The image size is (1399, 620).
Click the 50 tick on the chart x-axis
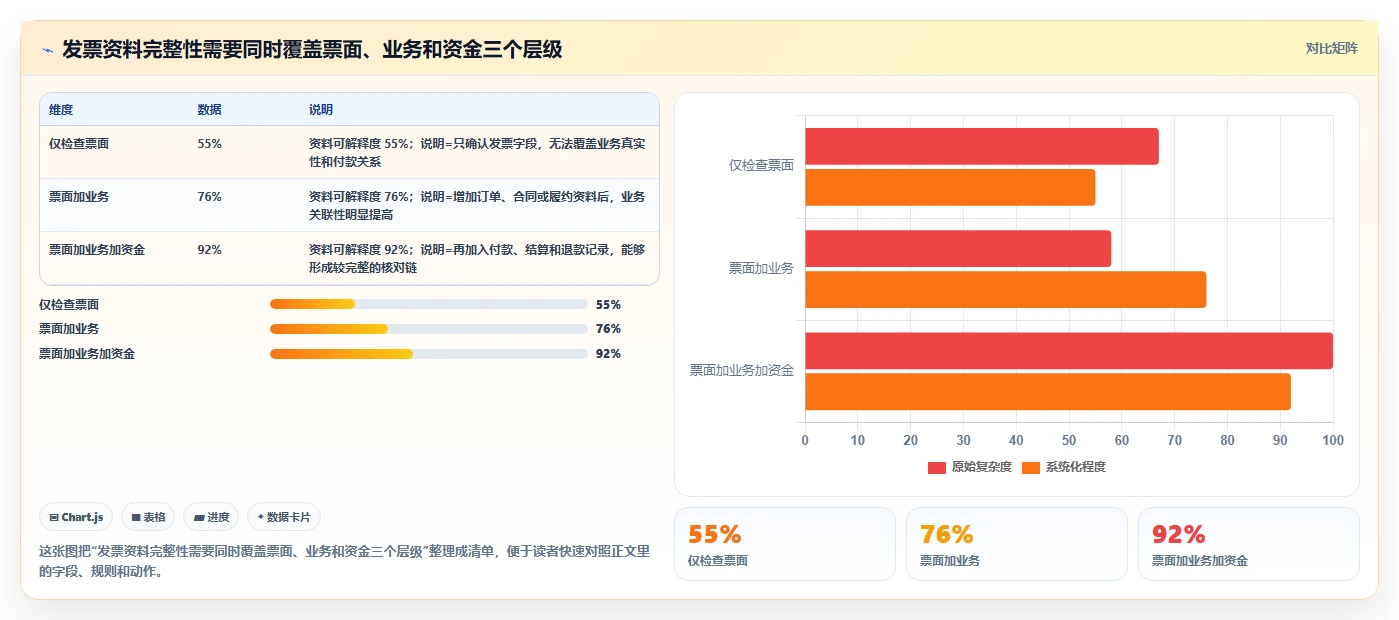click(x=1069, y=439)
